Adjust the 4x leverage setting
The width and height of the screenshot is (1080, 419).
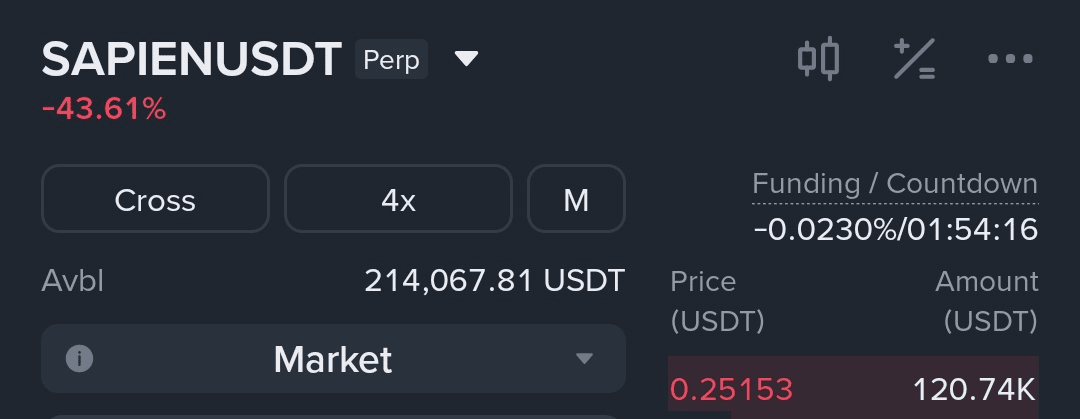point(398,199)
